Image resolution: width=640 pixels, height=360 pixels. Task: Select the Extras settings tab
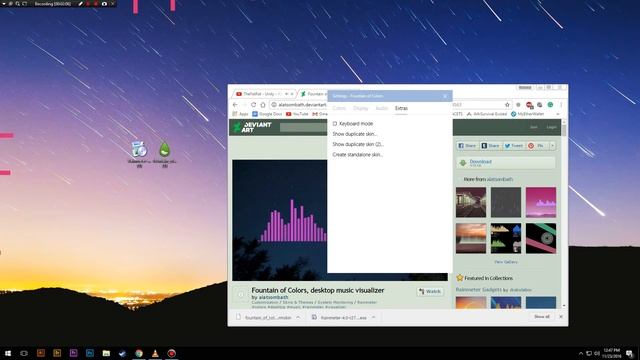pyautogui.click(x=401, y=108)
